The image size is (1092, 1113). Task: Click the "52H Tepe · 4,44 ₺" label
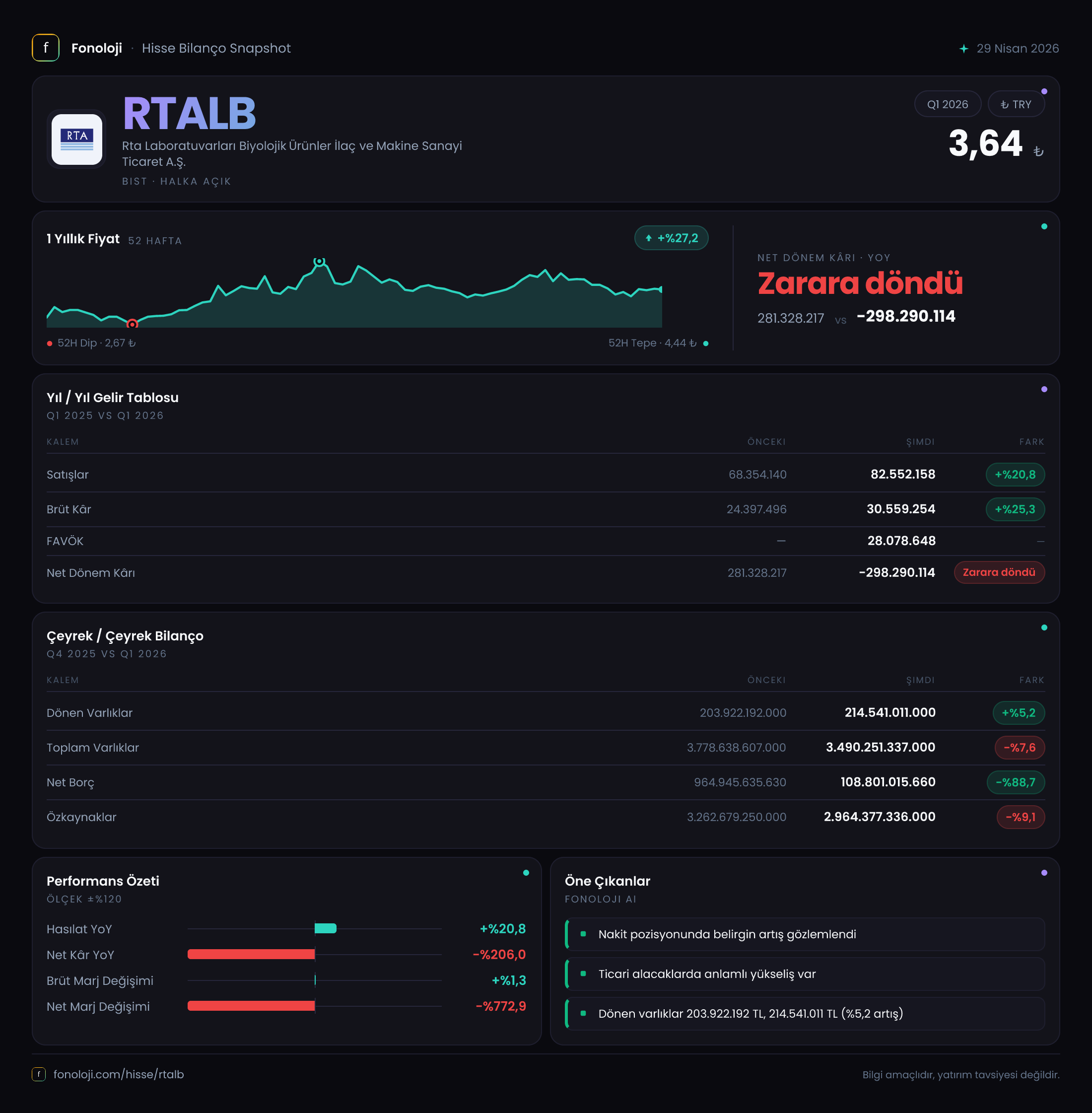(652, 343)
